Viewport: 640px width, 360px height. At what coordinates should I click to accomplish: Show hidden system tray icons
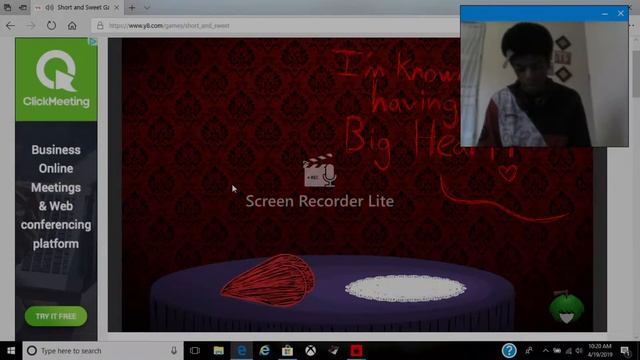point(546,351)
